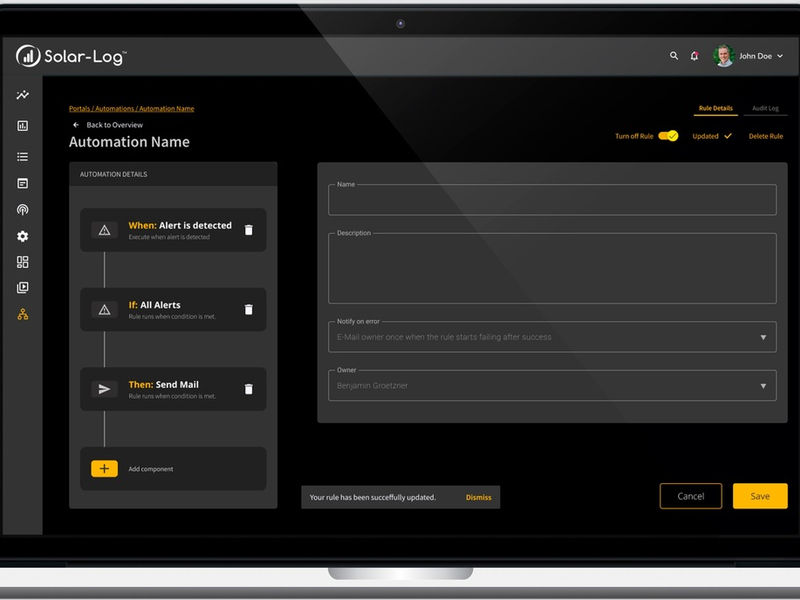800x600 pixels.
Task: Select the Rule Details tab
Action: click(x=715, y=108)
